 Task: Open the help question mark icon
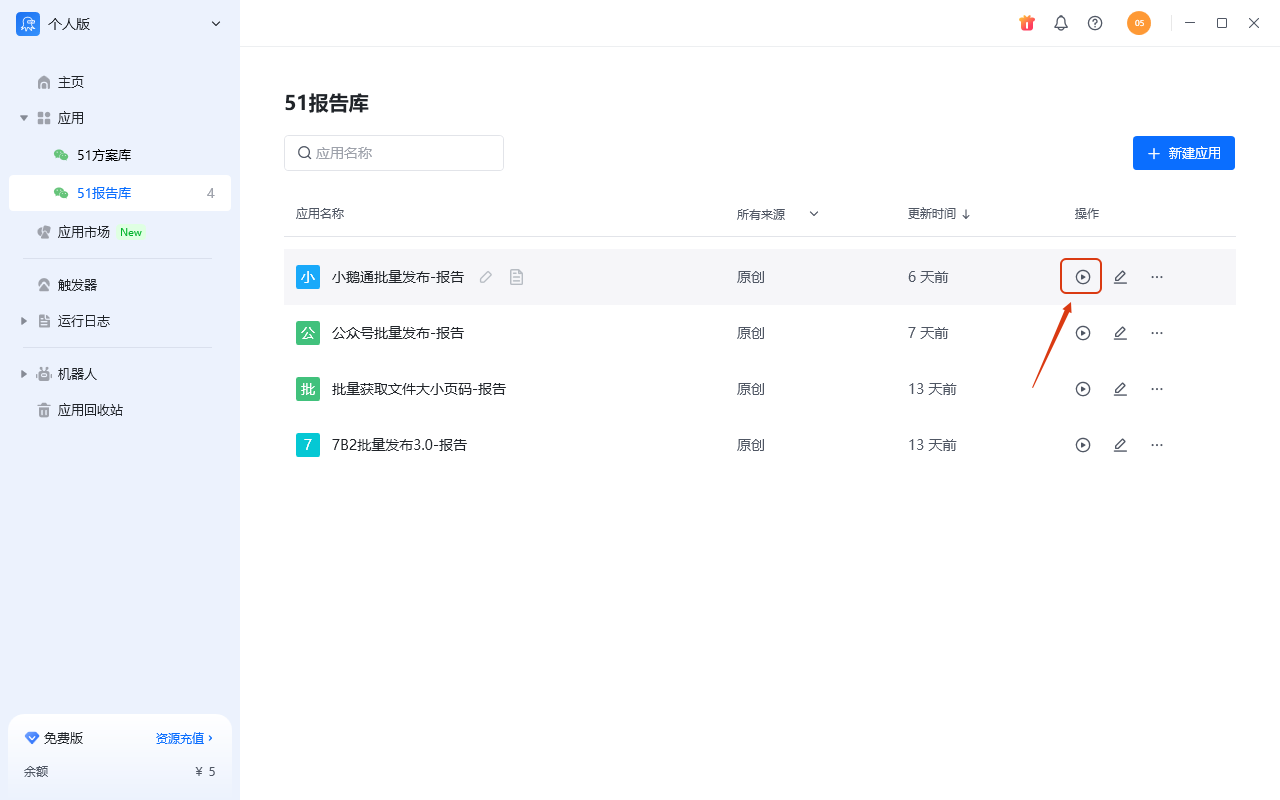tap(1095, 23)
